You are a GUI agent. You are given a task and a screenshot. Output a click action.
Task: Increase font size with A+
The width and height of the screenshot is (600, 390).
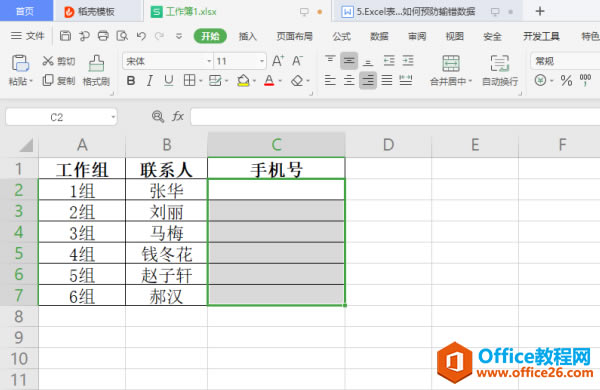pyautogui.click(x=278, y=61)
